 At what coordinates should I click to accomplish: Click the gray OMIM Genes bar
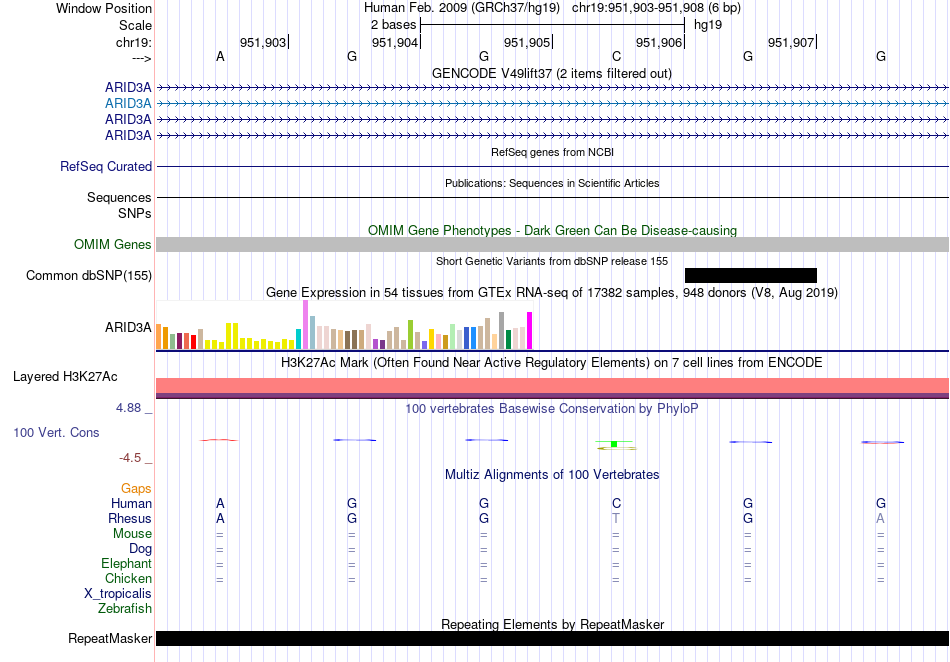pyautogui.click(x=553, y=245)
